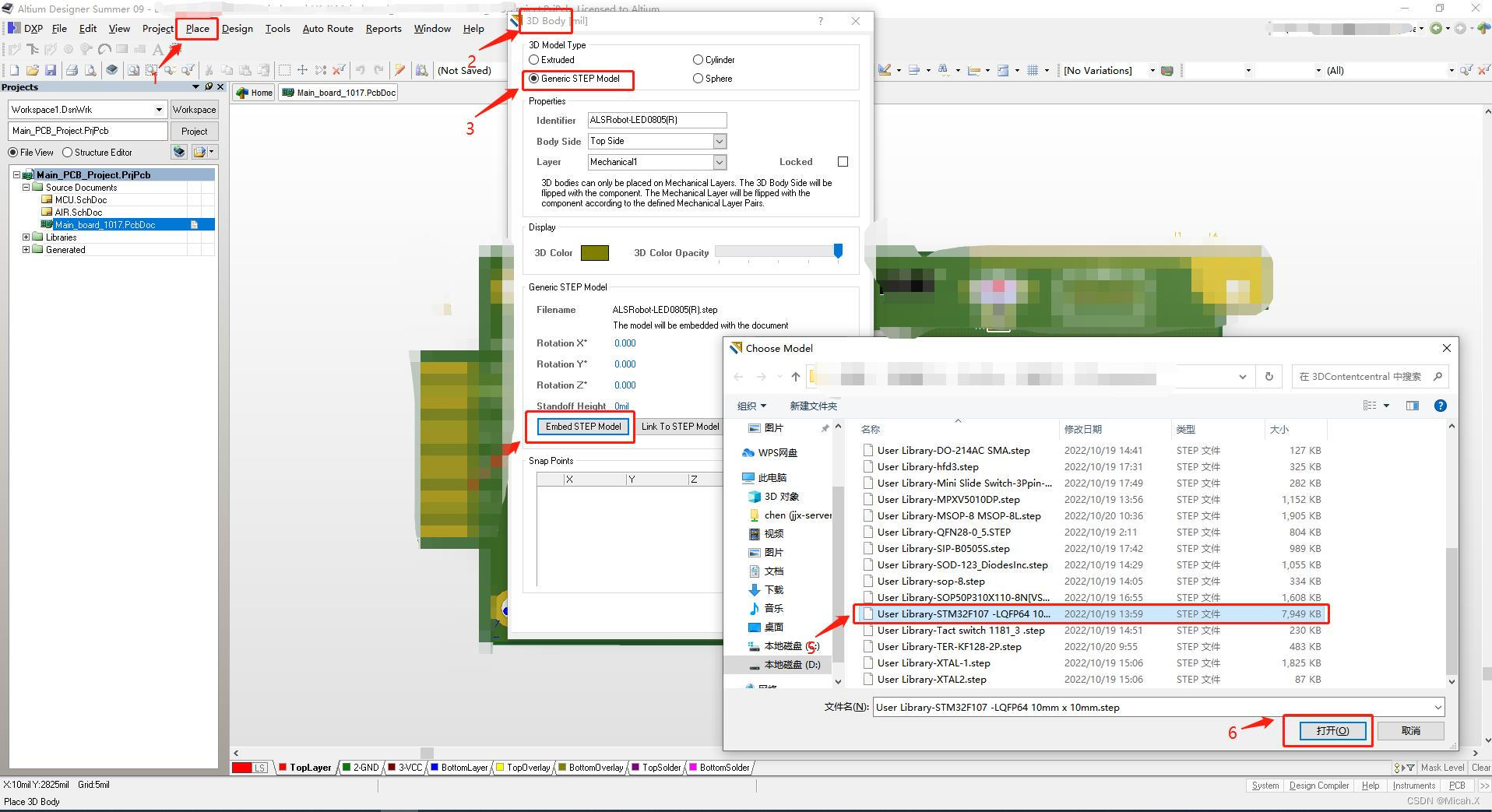Select User Library-XTAL-1.step file
The image size is (1492, 812).
(933, 663)
